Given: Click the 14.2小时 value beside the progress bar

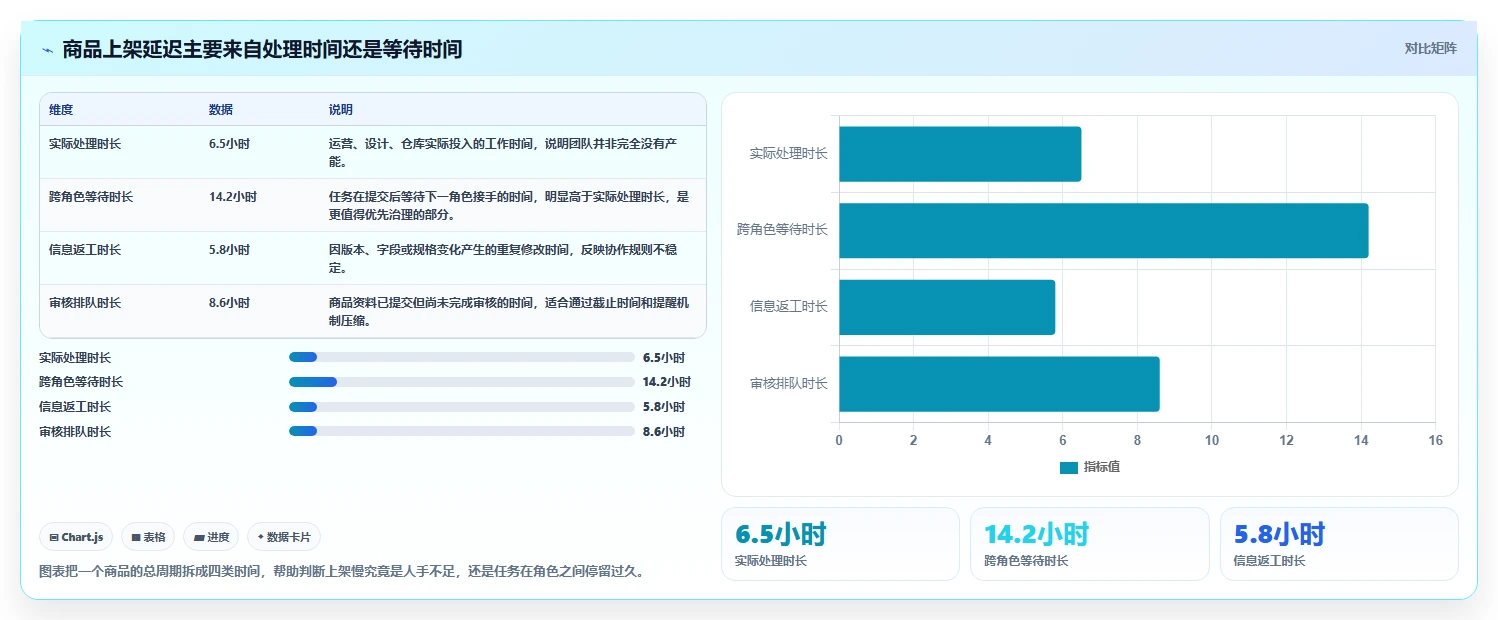Looking at the screenshot, I should pyautogui.click(x=667, y=382).
